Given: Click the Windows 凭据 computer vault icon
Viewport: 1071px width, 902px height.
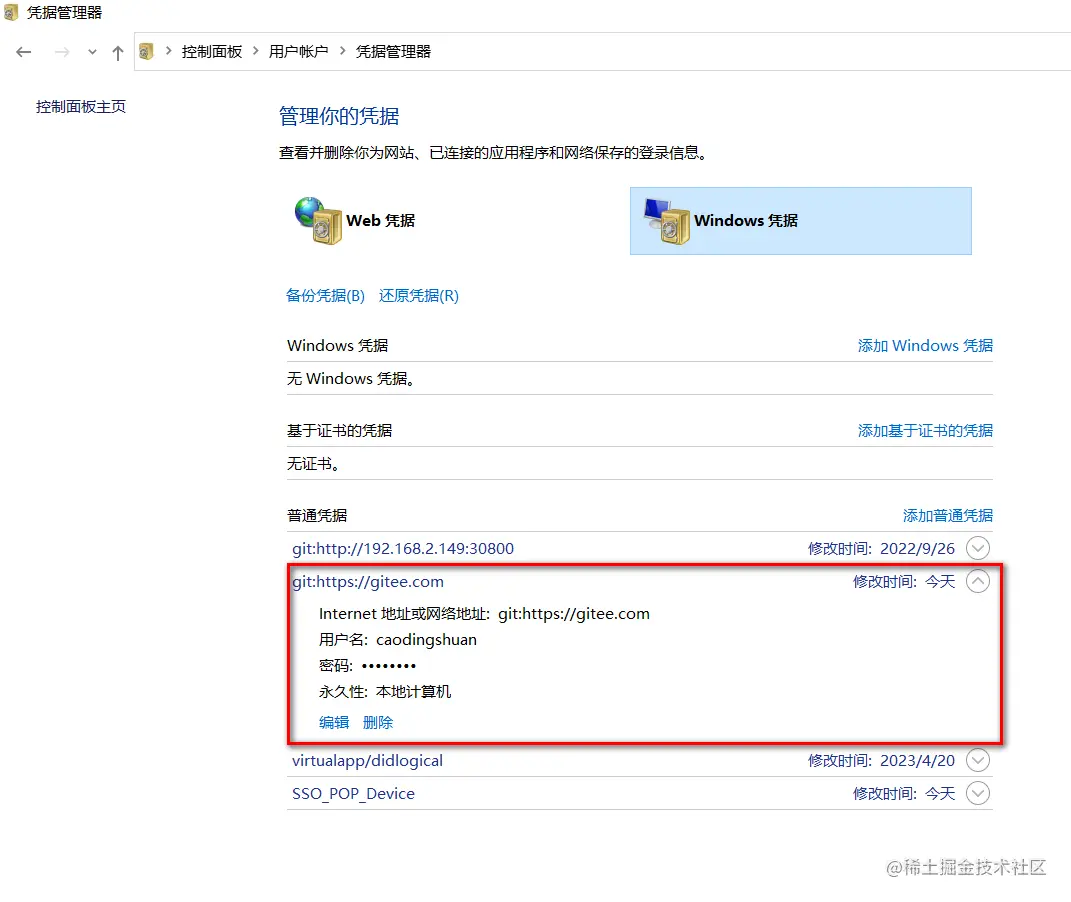Looking at the screenshot, I should pyautogui.click(x=667, y=221).
